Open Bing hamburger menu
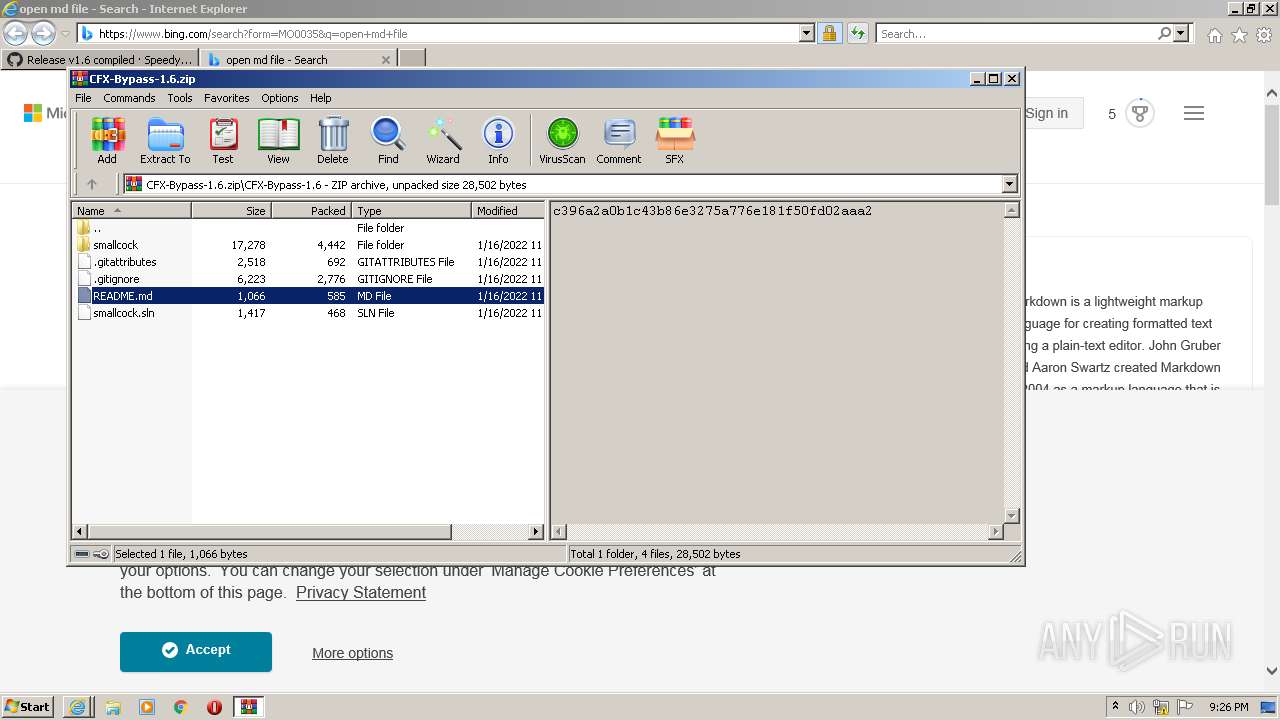The height and width of the screenshot is (720, 1280). (x=1193, y=113)
